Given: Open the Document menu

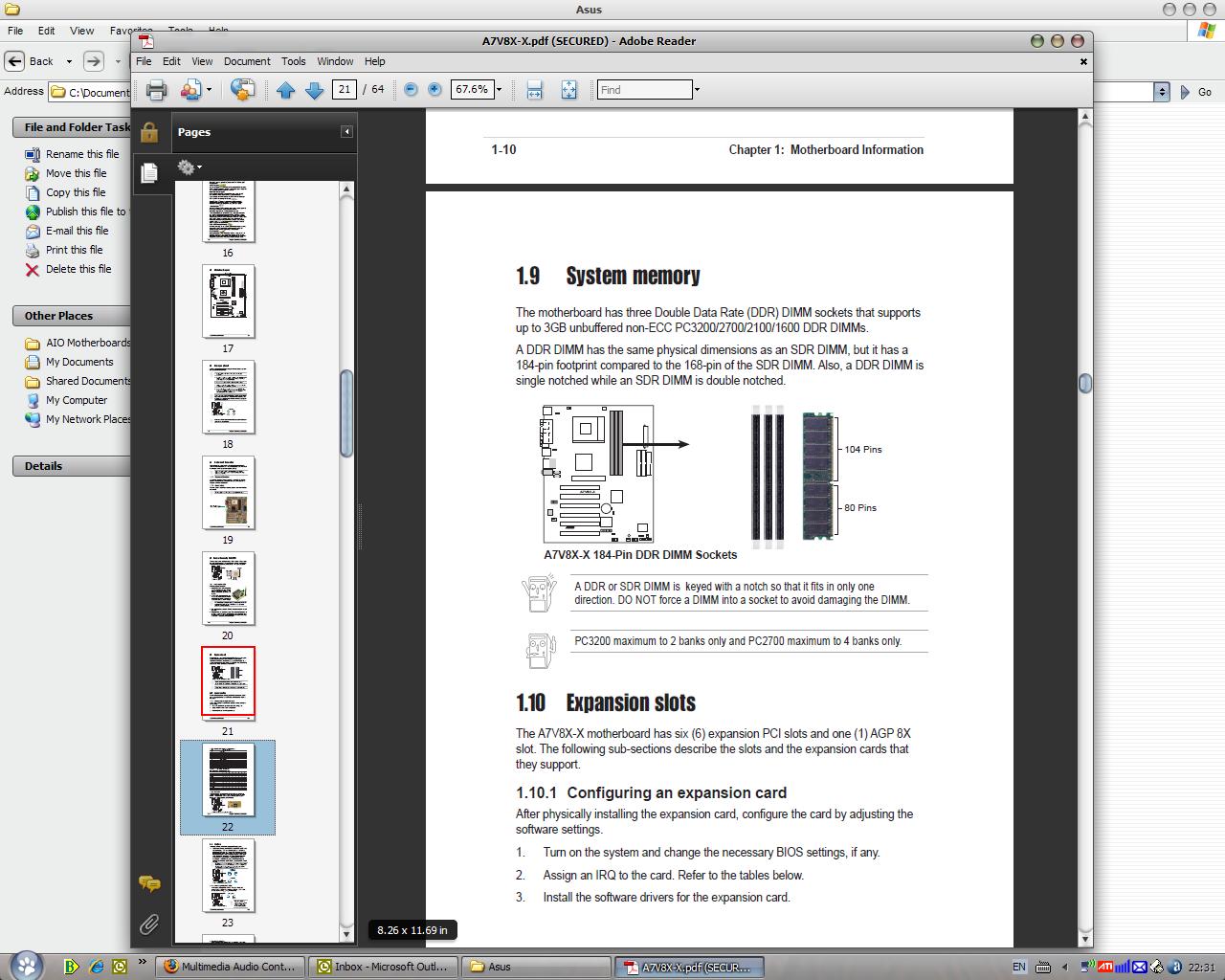Looking at the screenshot, I should [x=247, y=61].
